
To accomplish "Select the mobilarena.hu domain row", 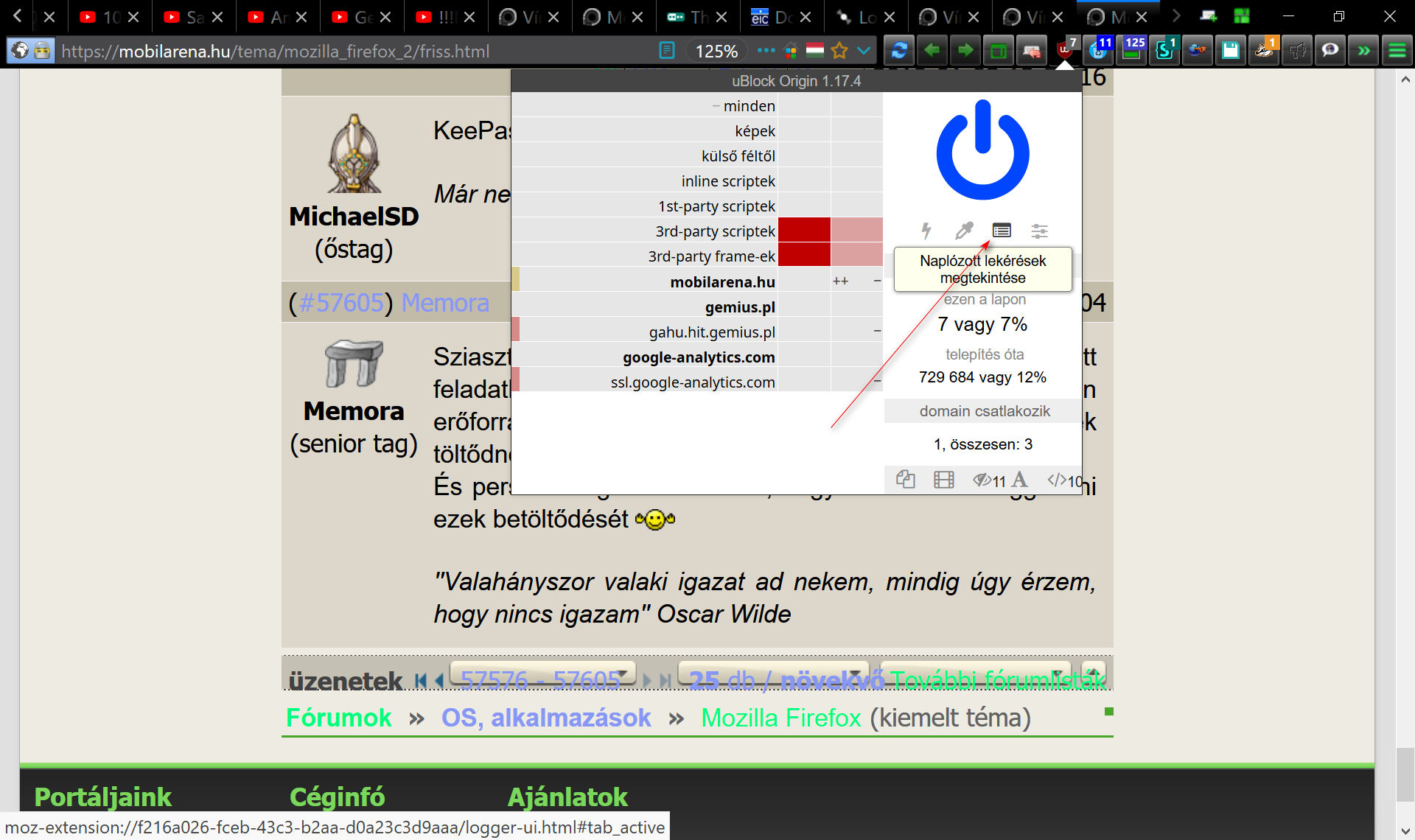I will click(x=722, y=281).
